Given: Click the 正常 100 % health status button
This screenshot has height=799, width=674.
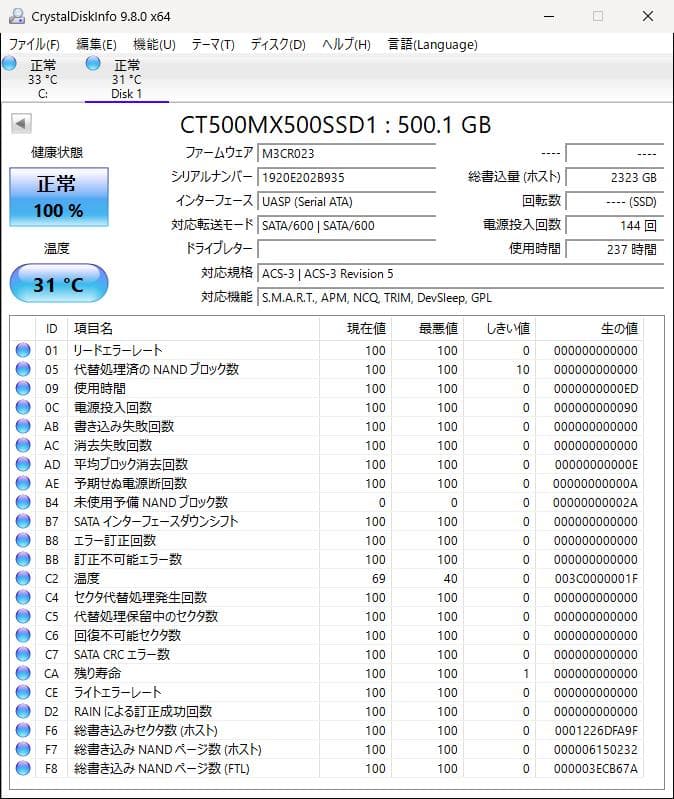Looking at the screenshot, I should click(59, 197).
